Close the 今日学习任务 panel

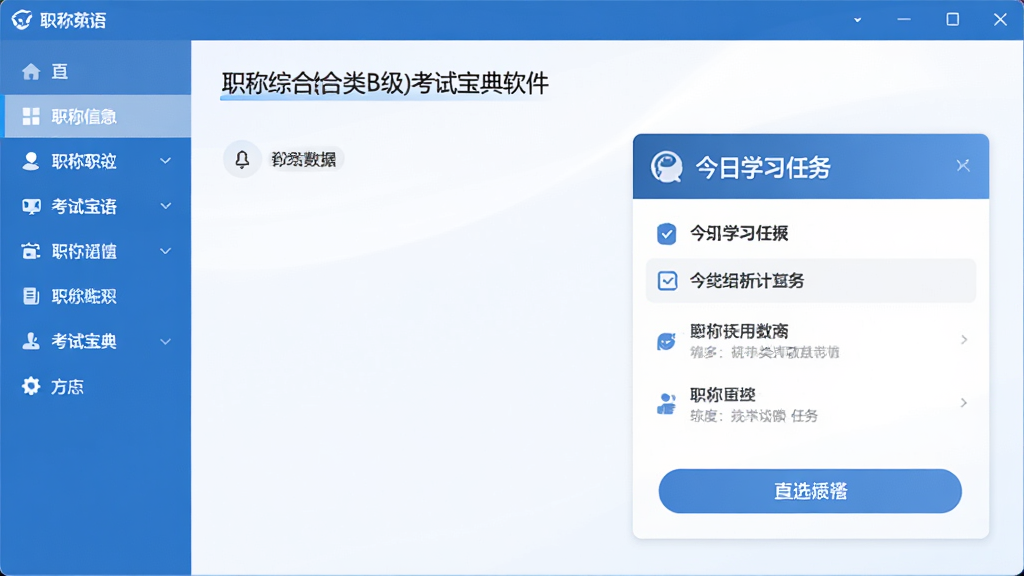pyautogui.click(x=963, y=166)
